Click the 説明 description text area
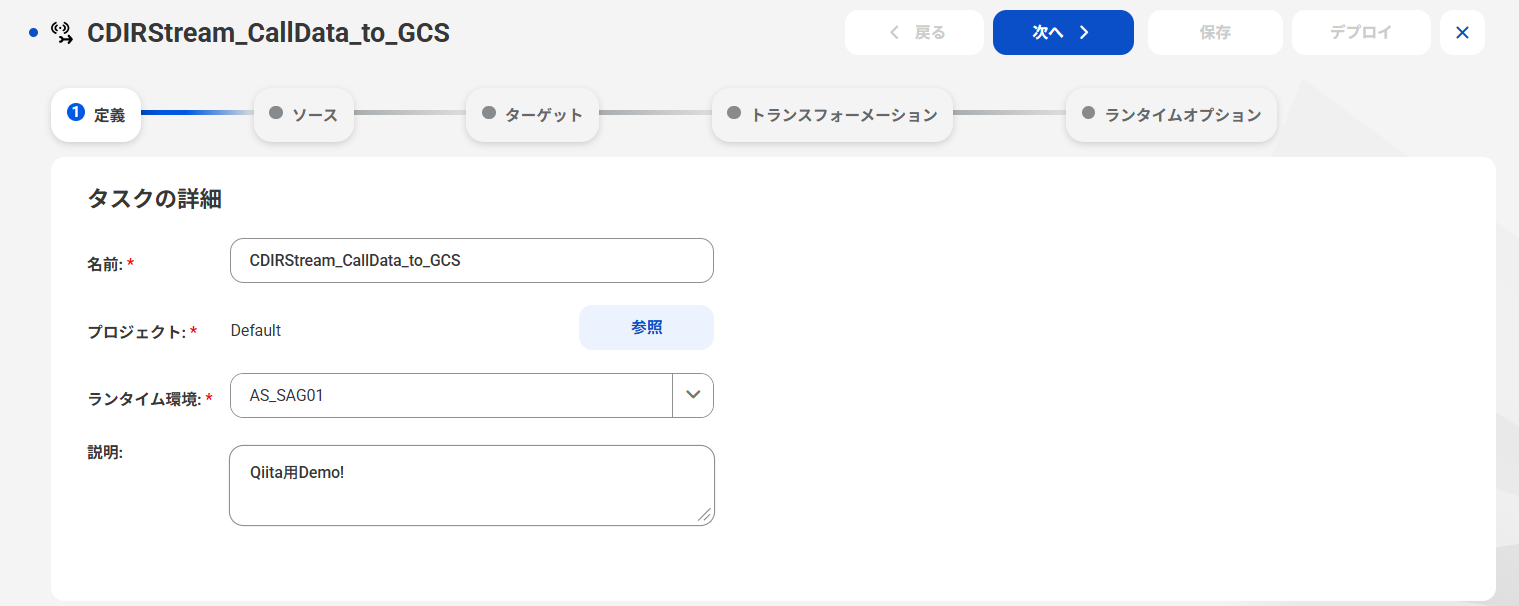Image resolution: width=1519 pixels, height=606 pixels. (472, 485)
